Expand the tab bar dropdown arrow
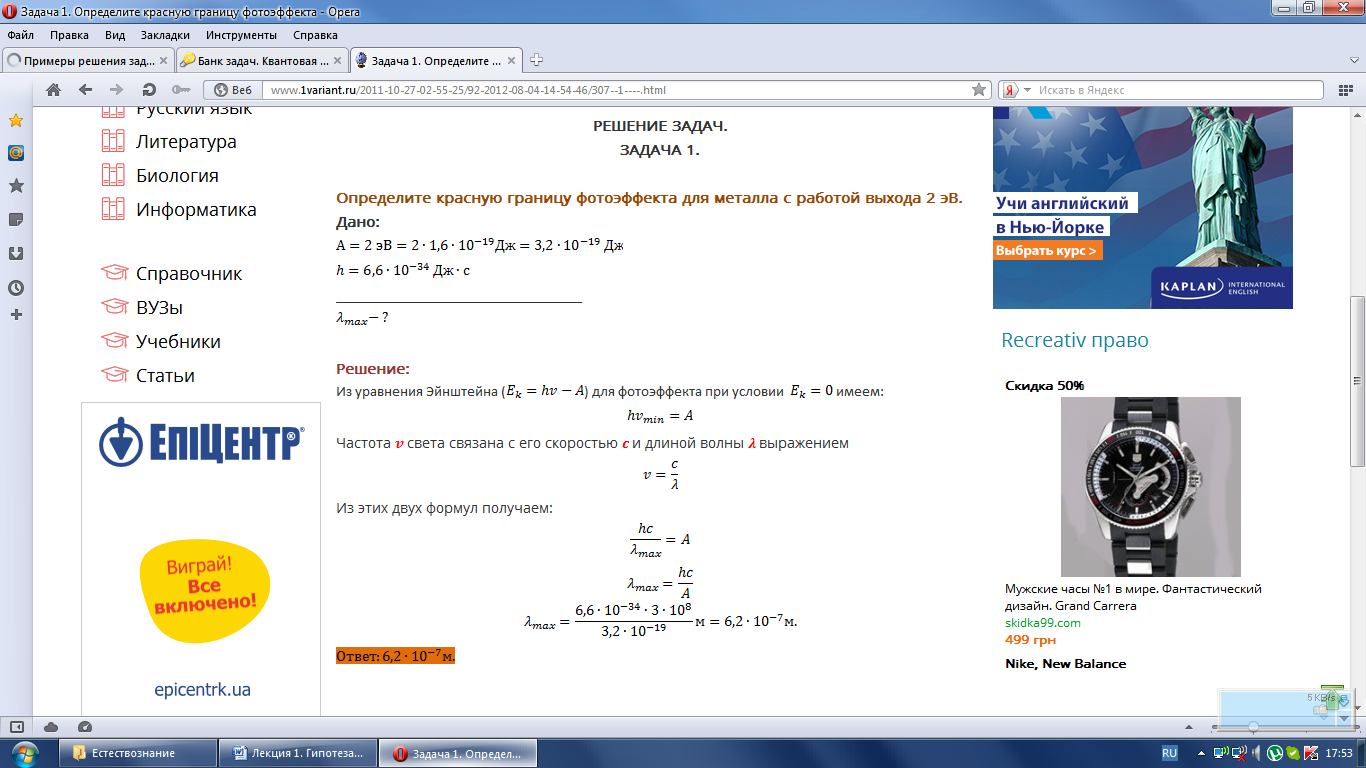The image size is (1366, 768). [1351, 60]
